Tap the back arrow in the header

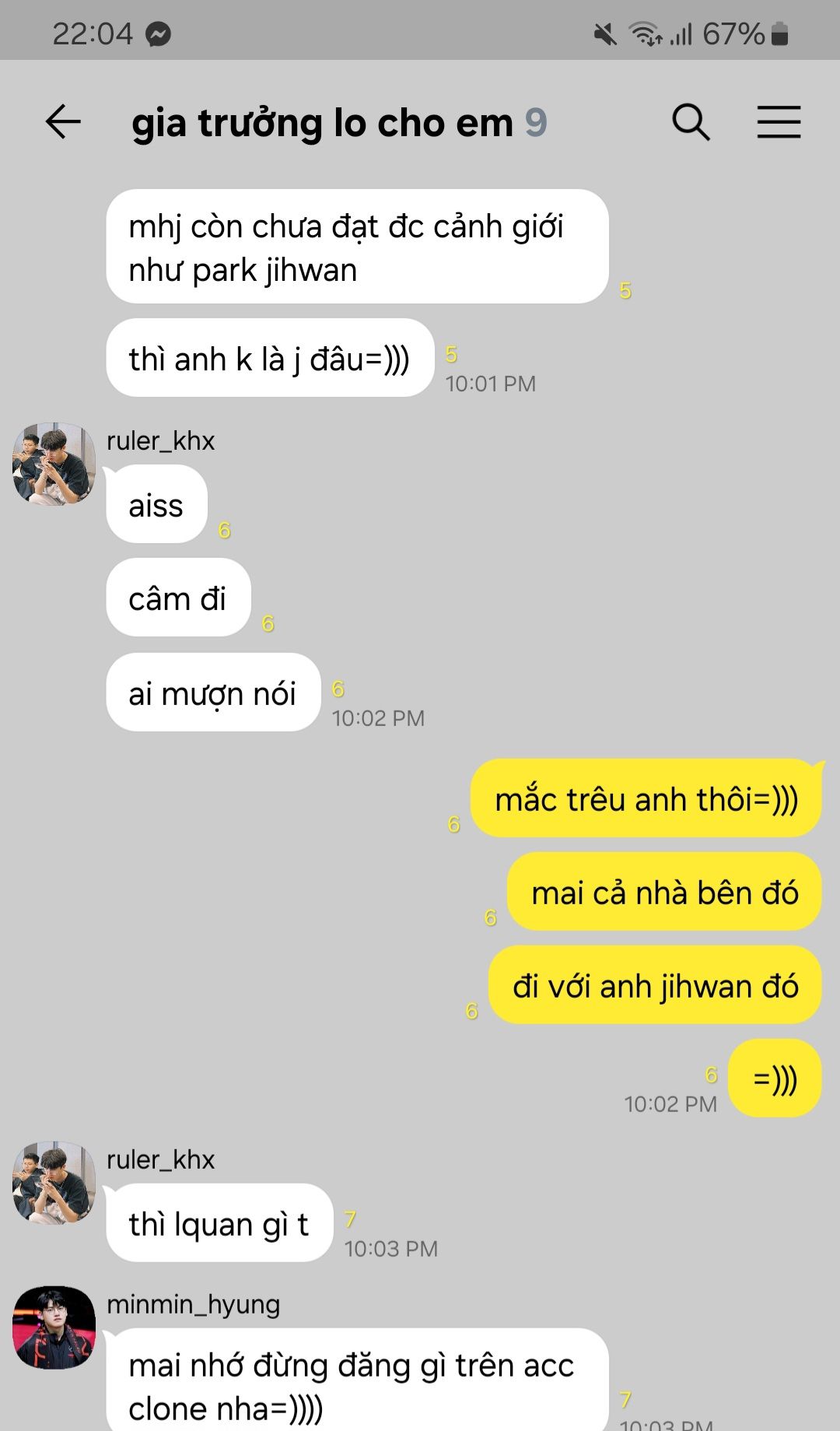tap(63, 122)
